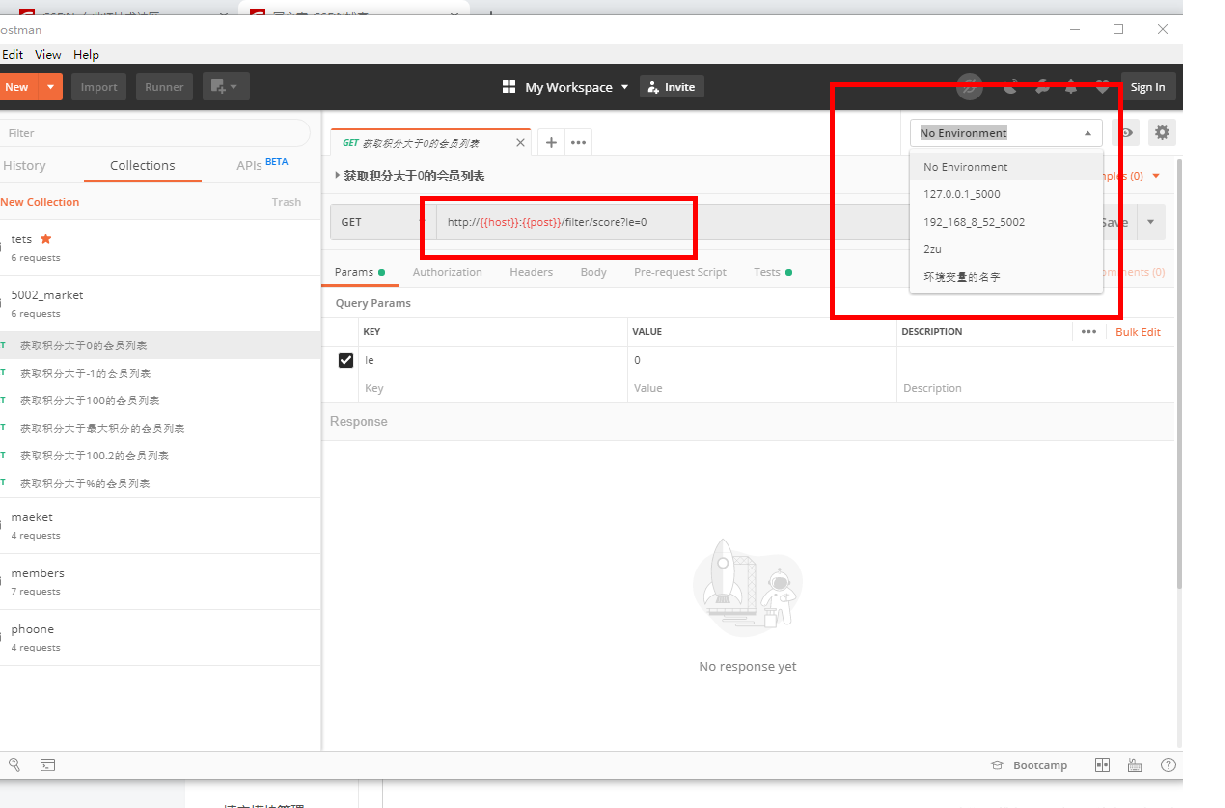Select the 192_168_8_52_5002 environment
Viewport: 1225px width, 808px height.
pos(1006,222)
